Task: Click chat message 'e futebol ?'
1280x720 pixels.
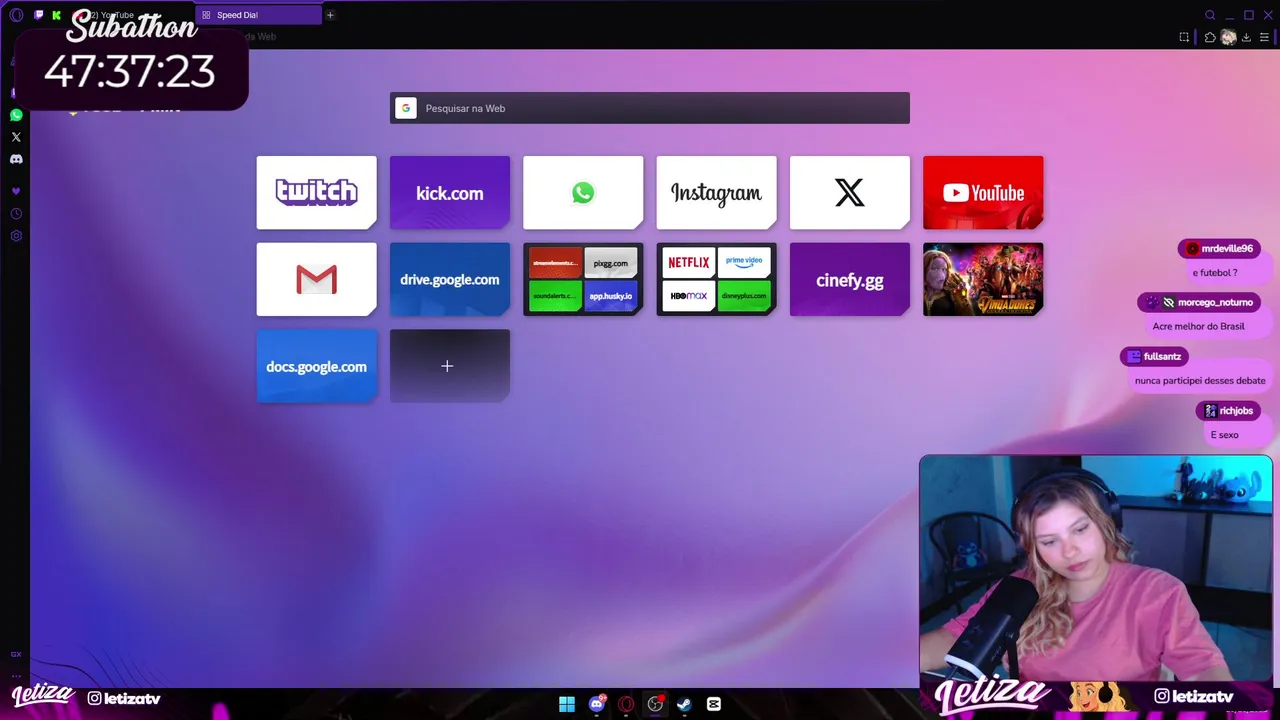Action: pos(1215,272)
